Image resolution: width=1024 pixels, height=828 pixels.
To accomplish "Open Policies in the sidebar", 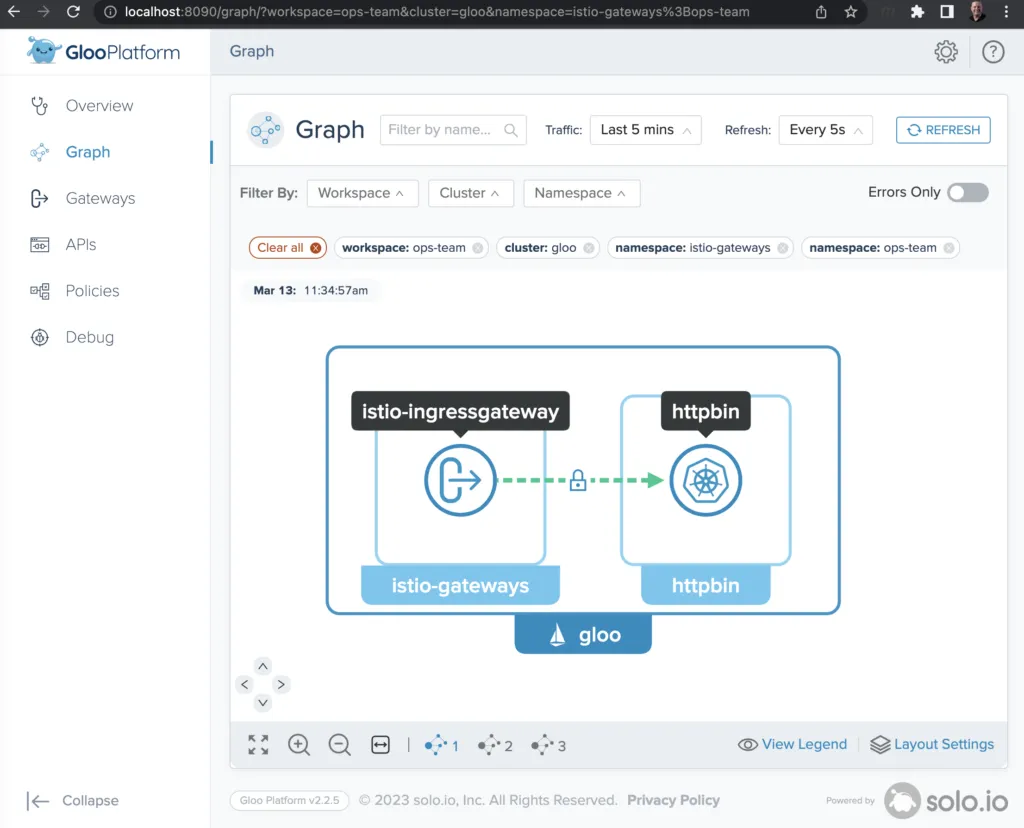I will (x=92, y=291).
